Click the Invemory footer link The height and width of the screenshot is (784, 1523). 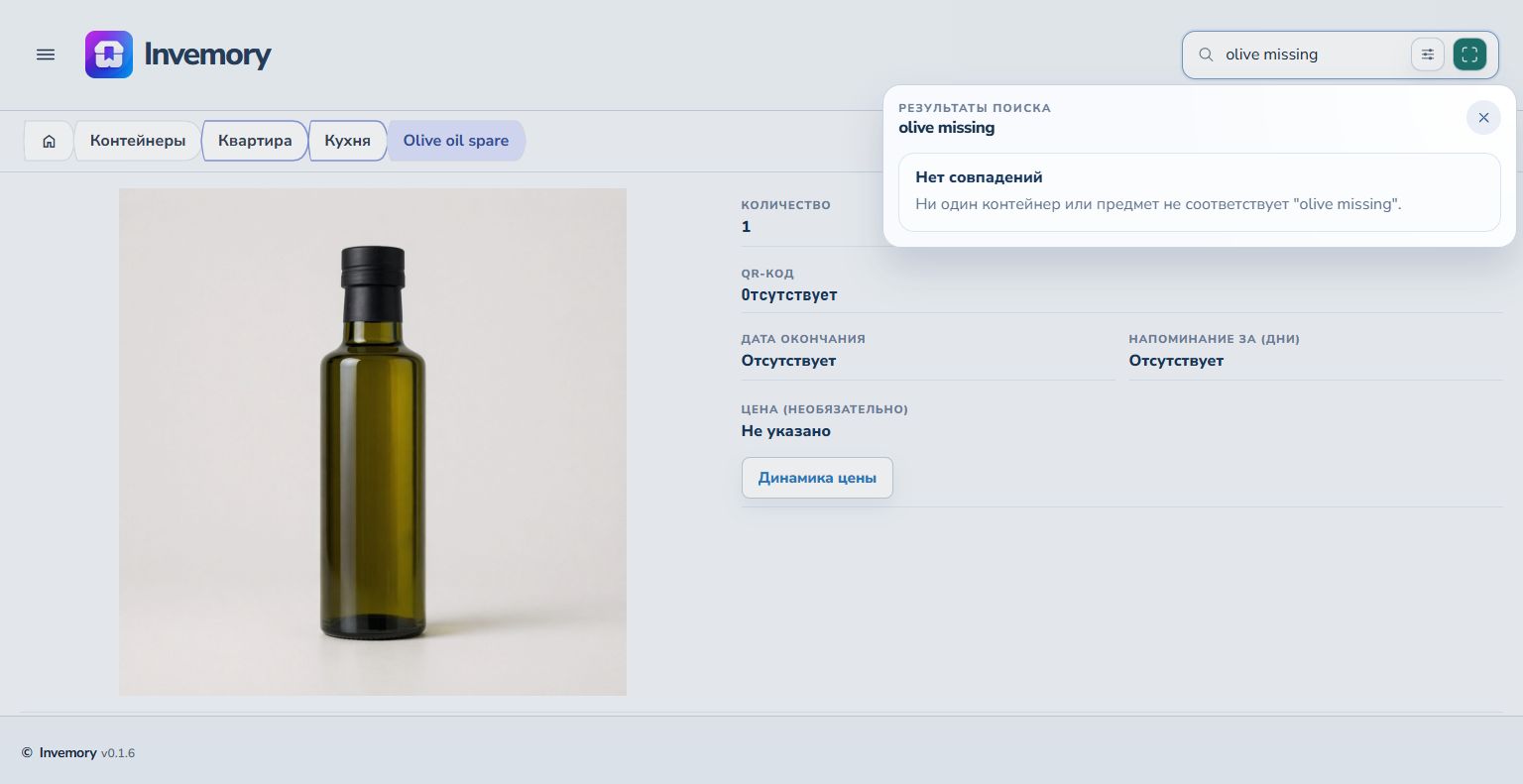point(67,753)
